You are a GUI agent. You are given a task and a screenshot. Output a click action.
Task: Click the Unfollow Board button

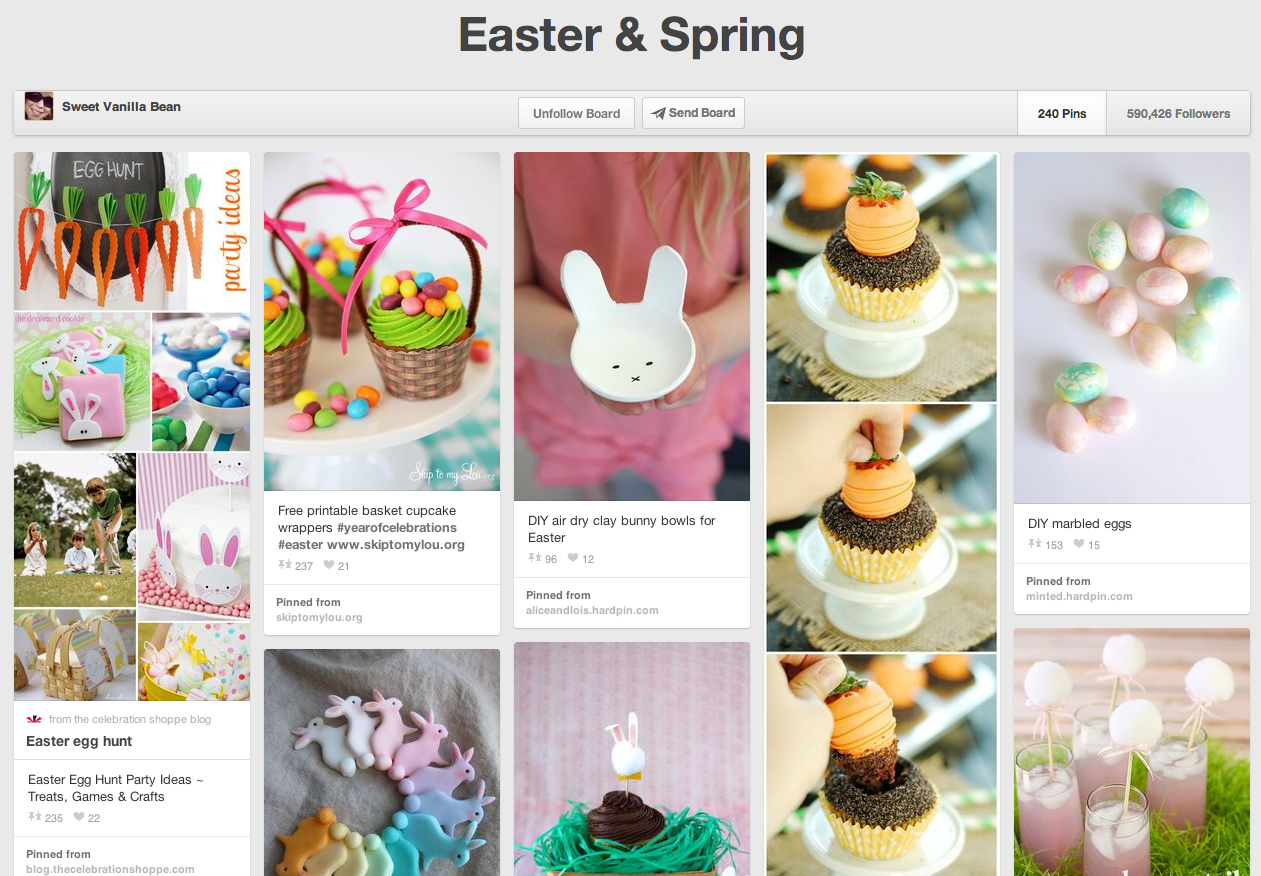tap(576, 113)
